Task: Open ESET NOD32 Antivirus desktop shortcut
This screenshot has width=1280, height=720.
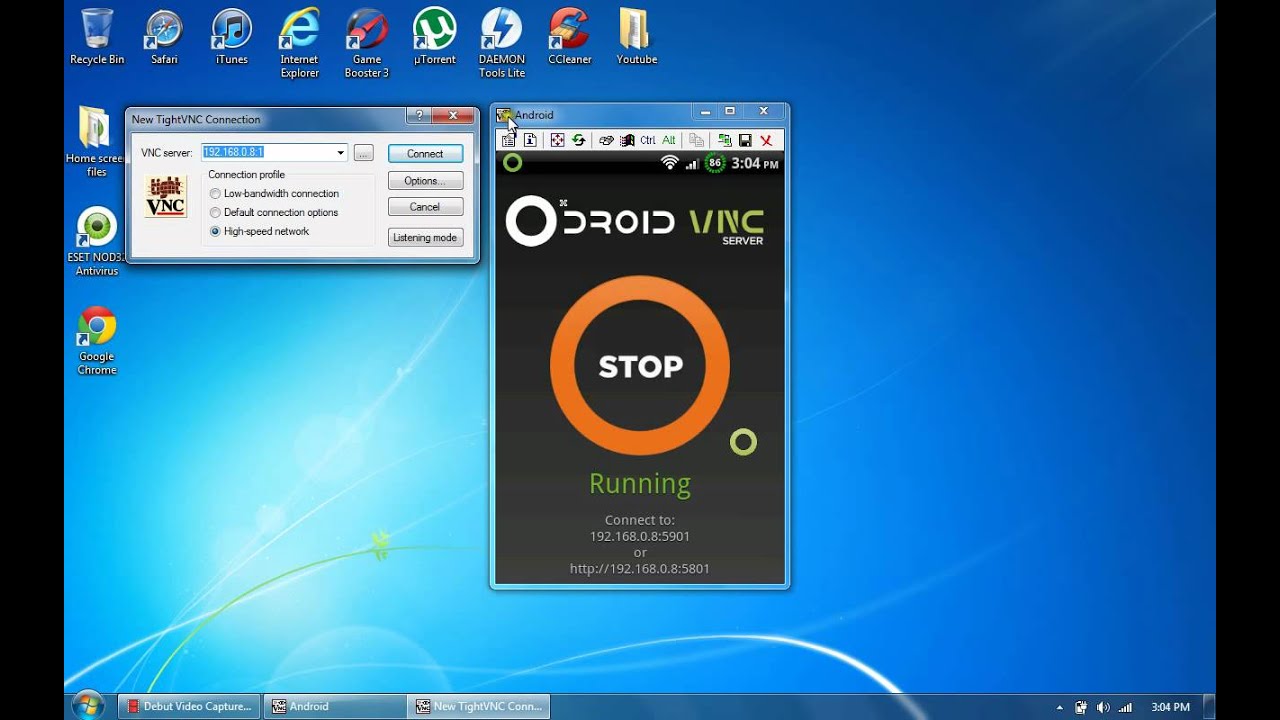Action: coord(96,241)
